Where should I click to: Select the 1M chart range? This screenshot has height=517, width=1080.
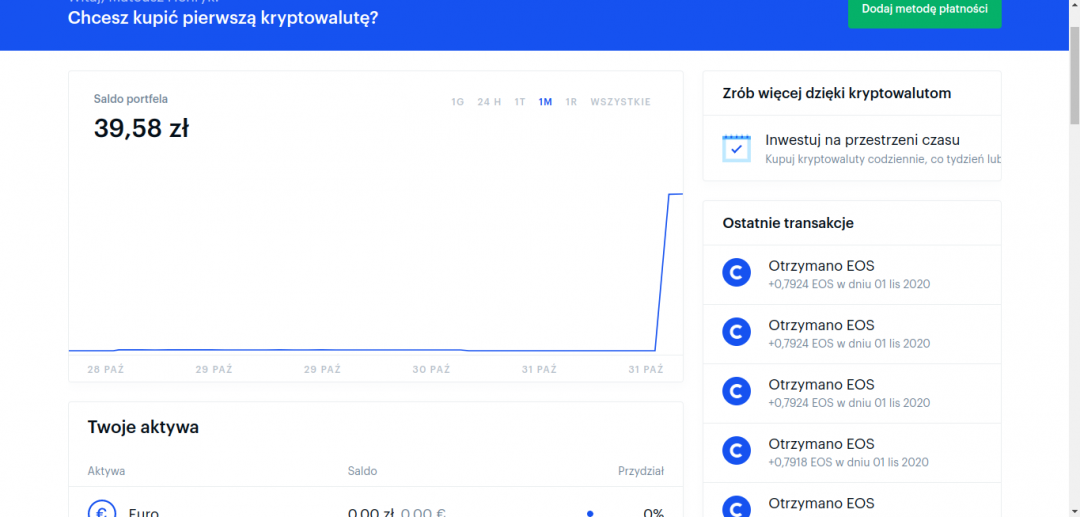(545, 102)
